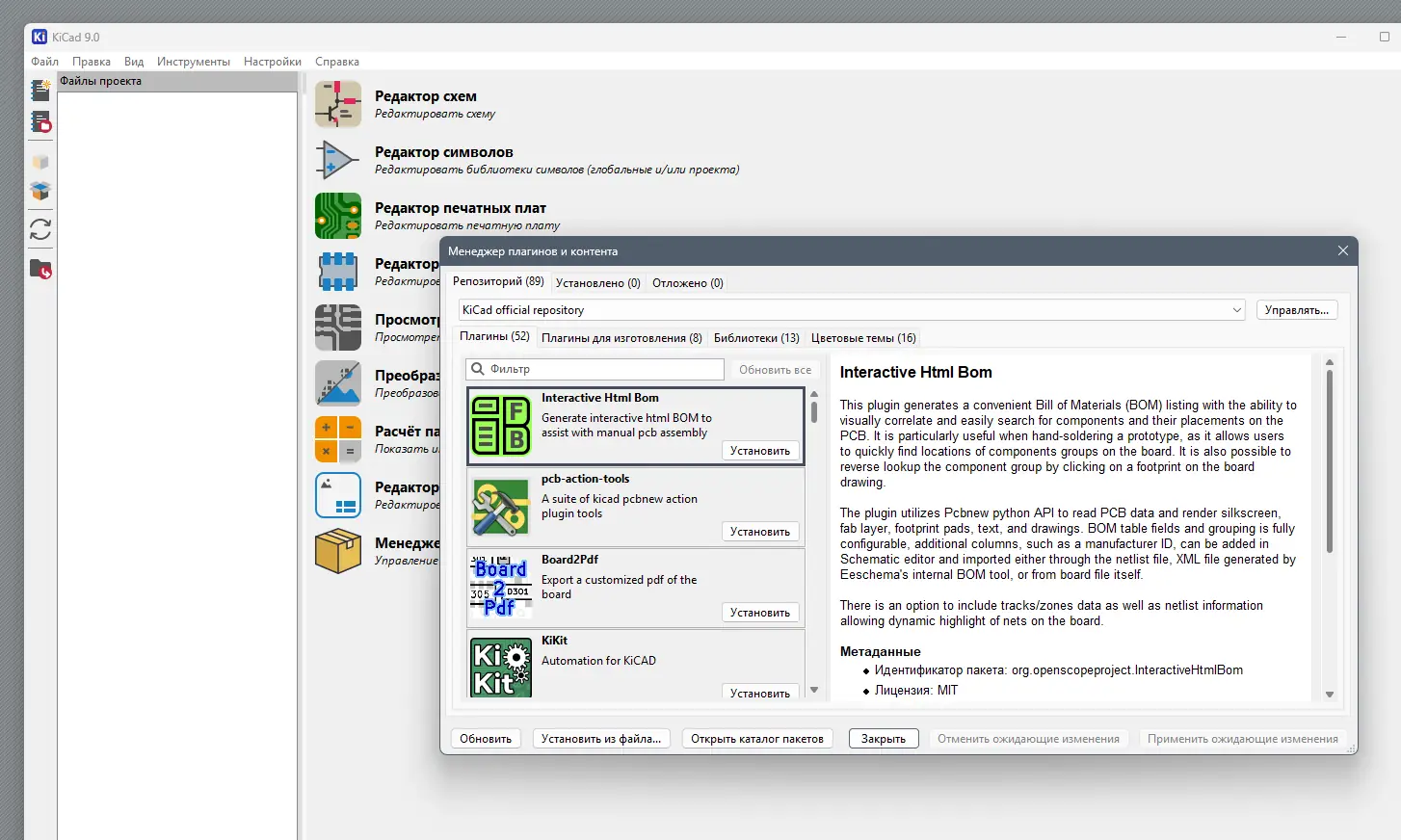This screenshot has height=840, width=1401.
Task: Start the PCB Editor from its green icon
Action: coord(338,216)
